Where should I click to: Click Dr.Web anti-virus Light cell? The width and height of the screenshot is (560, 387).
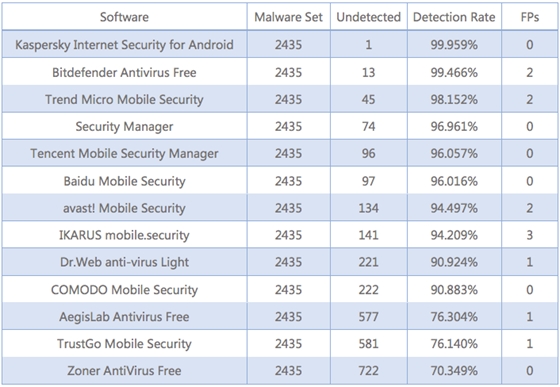tap(124, 262)
